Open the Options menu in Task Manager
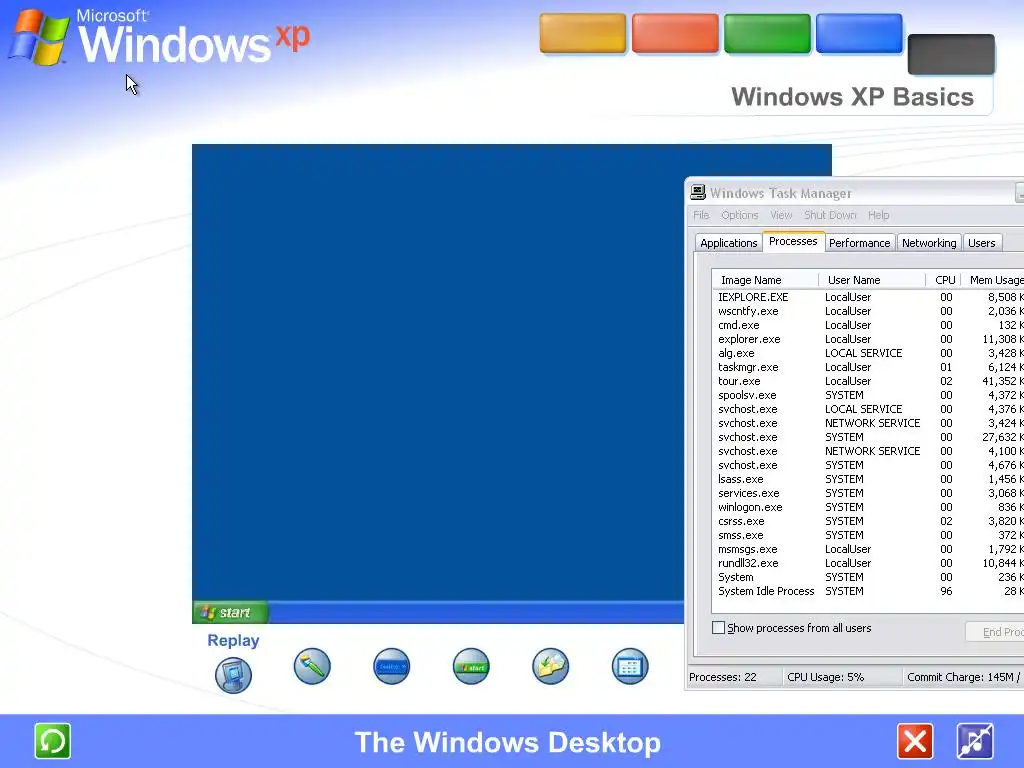The height and width of the screenshot is (768, 1024). point(740,215)
